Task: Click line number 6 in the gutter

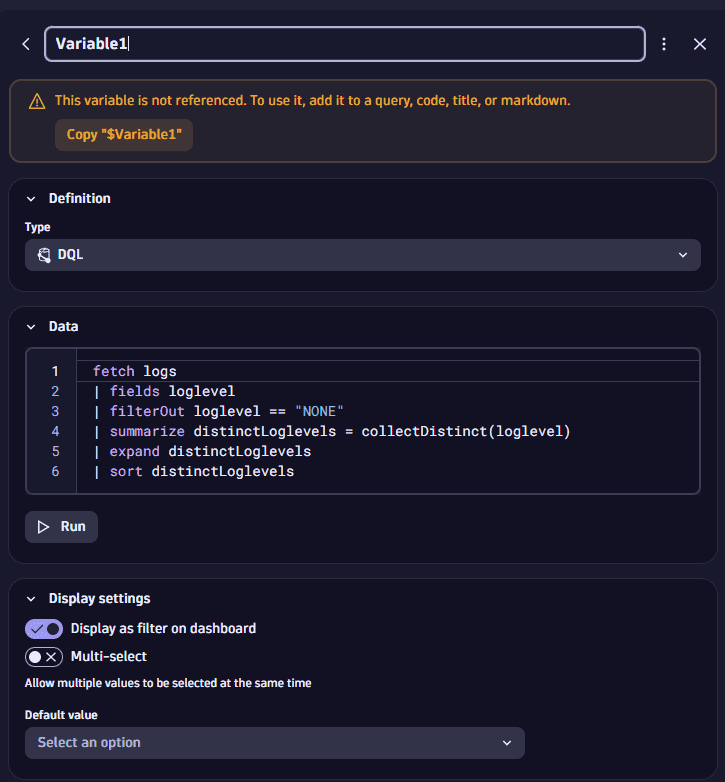Action: 55,471
